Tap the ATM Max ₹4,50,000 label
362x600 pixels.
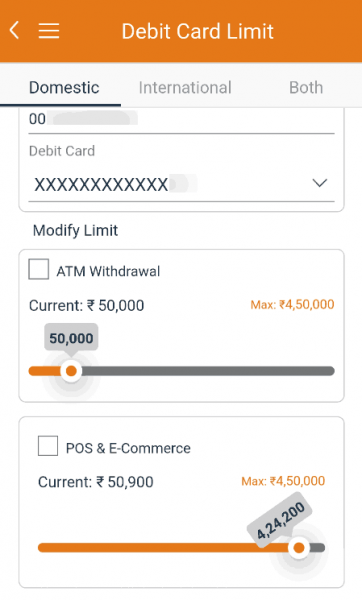[292, 305]
